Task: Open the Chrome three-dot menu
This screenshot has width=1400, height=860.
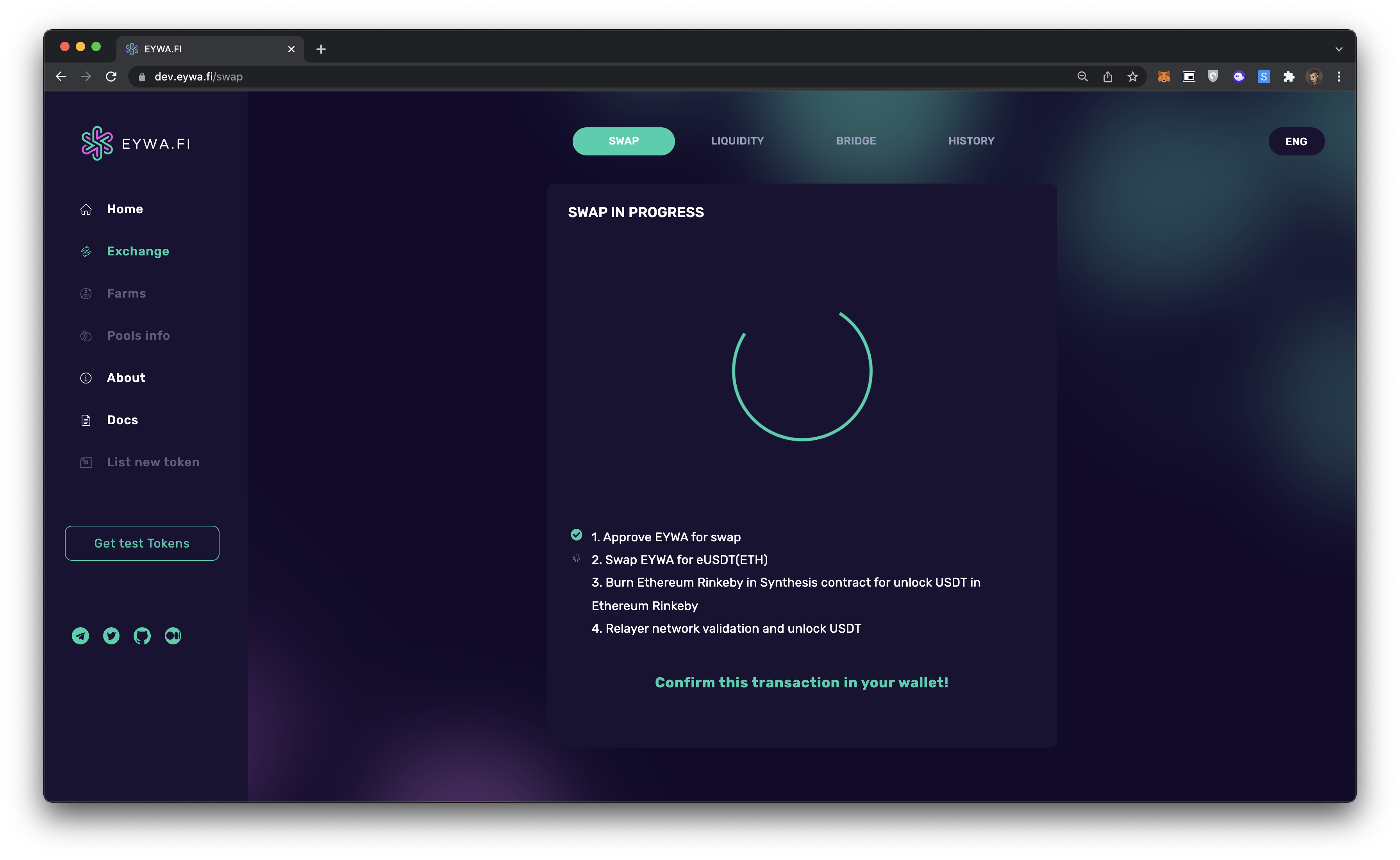Action: (x=1339, y=77)
